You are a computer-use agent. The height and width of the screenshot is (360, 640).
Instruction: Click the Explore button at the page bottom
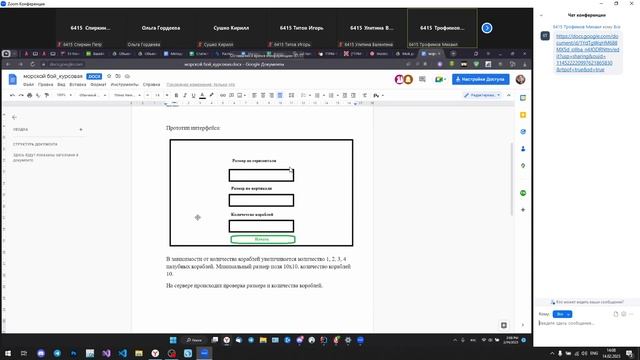coord(504,325)
